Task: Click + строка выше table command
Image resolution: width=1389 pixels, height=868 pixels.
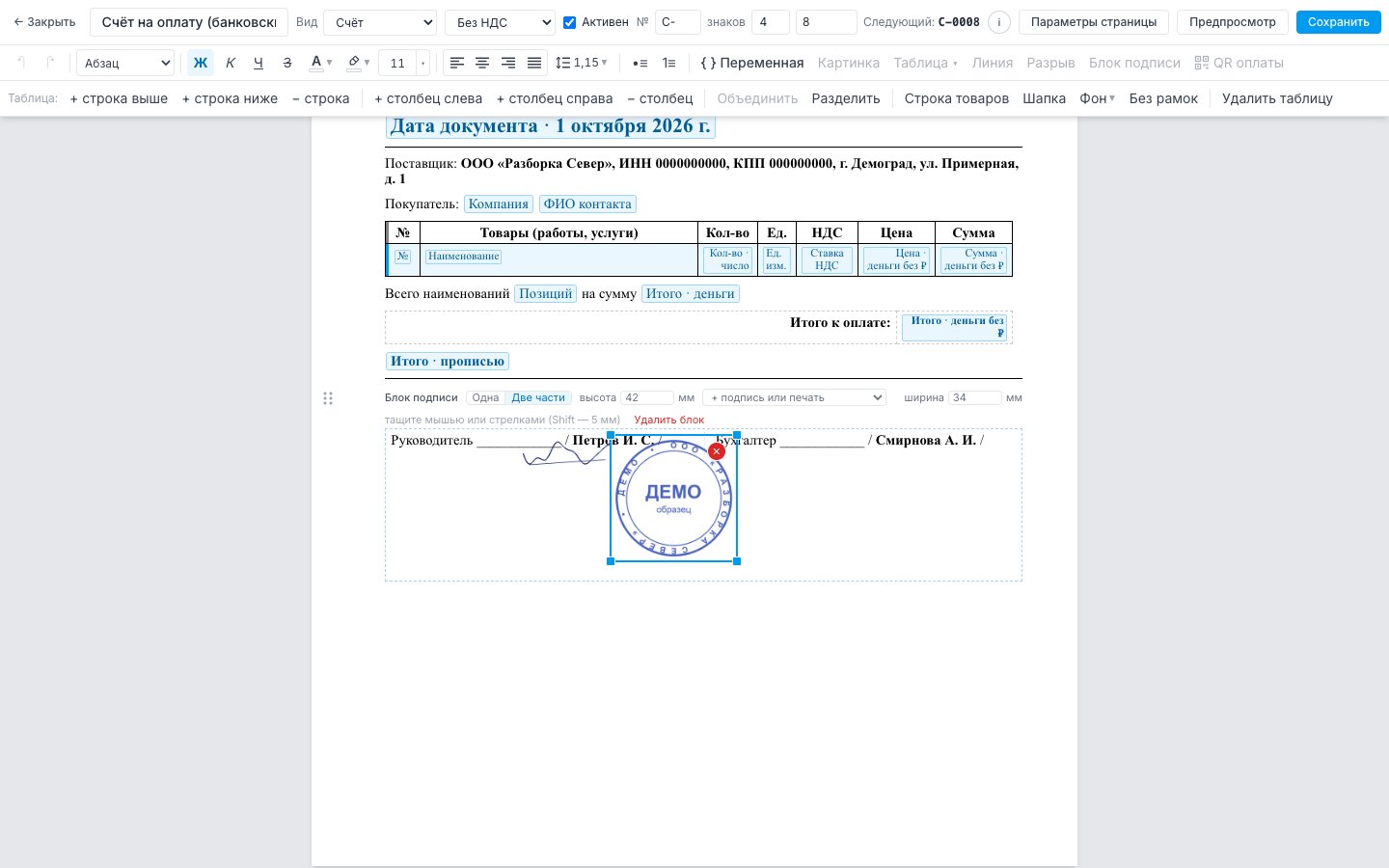Action: point(119,98)
